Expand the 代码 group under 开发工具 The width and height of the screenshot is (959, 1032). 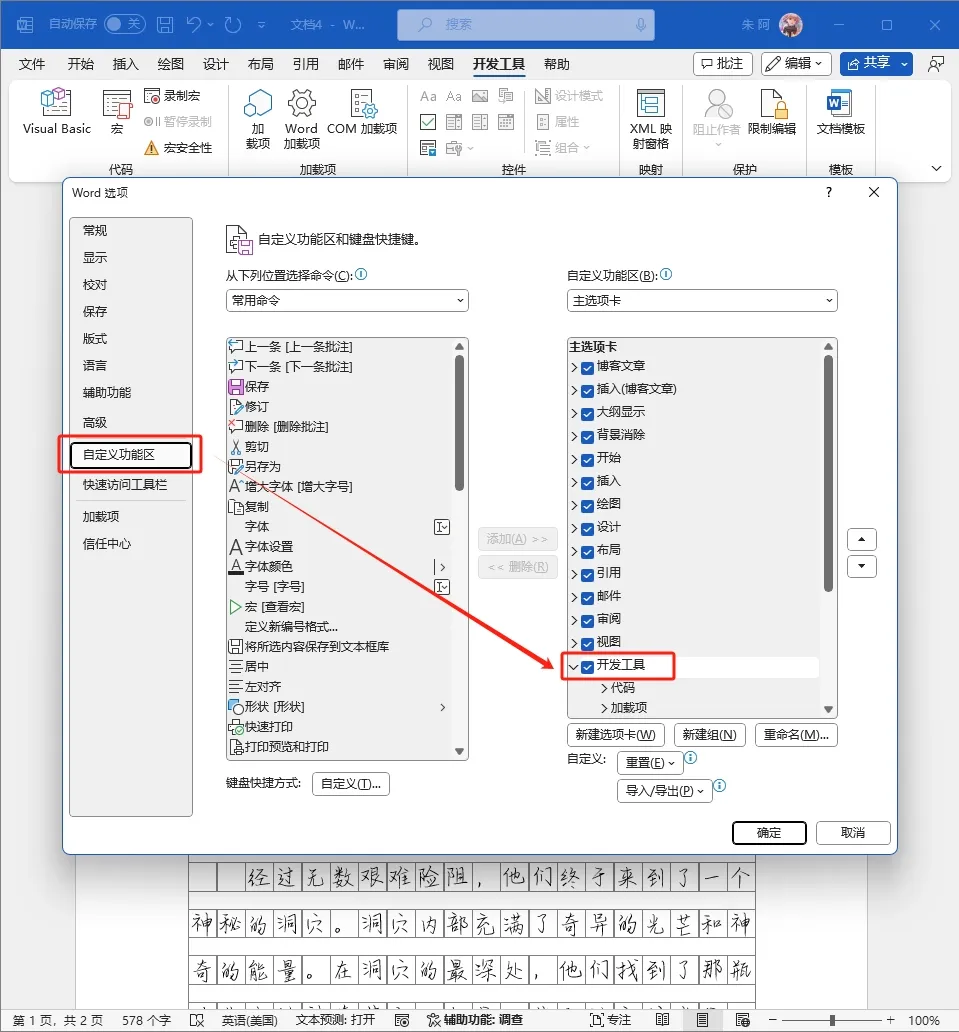pos(604,688)
